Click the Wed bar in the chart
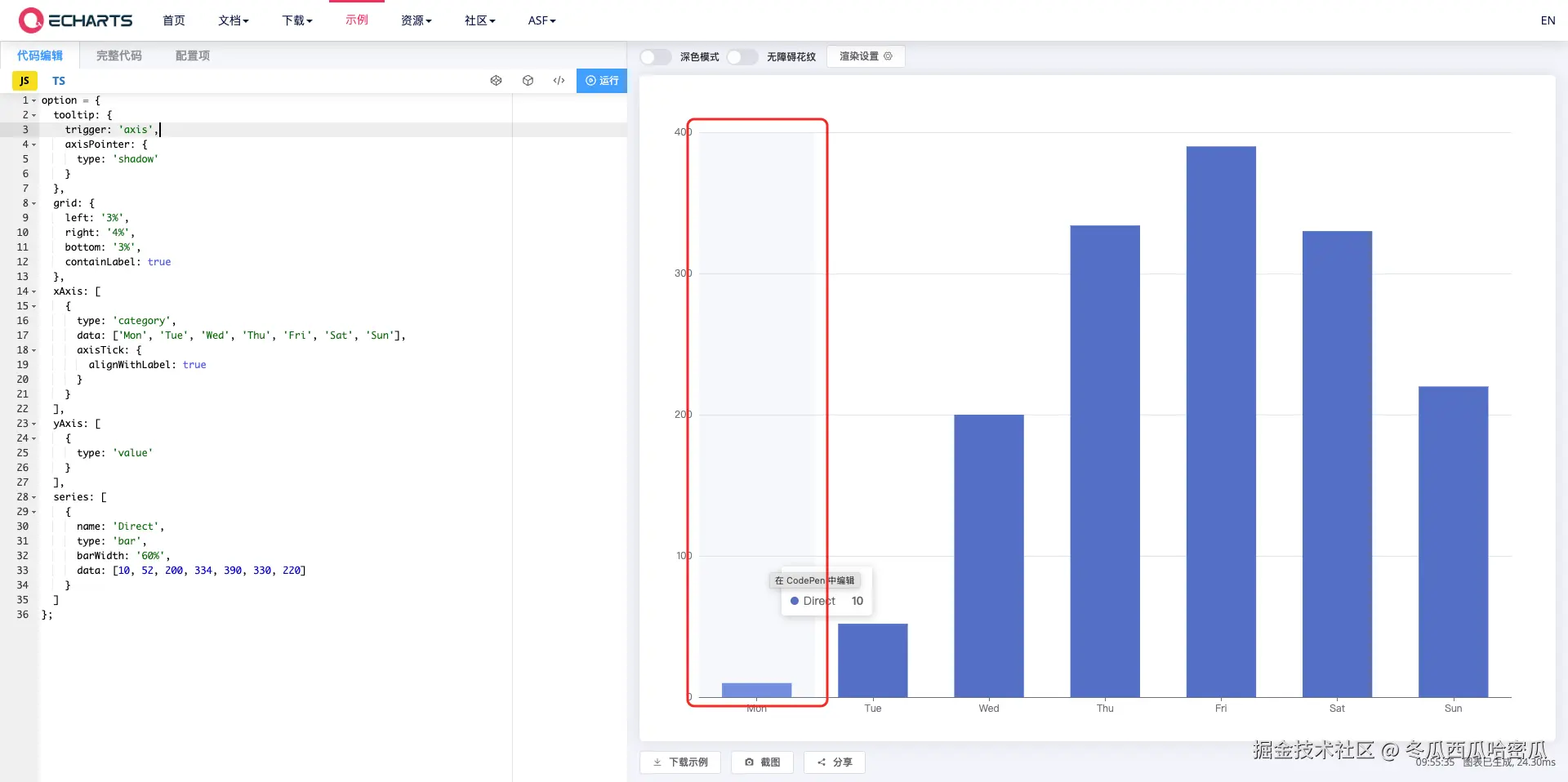1568x782 pixels. tap(988, 556)
